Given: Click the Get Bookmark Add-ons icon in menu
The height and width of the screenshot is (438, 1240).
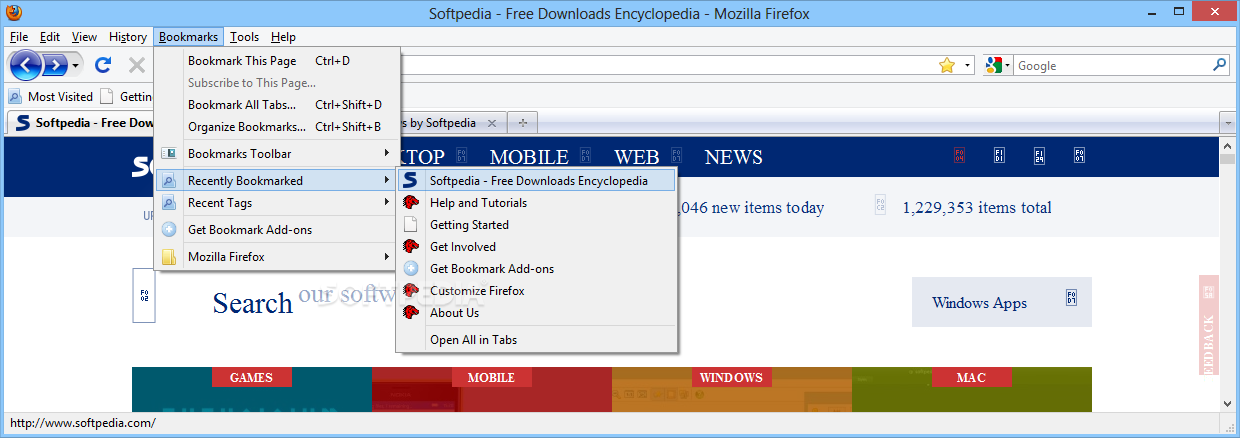Looking at the screenshot, I should 169,230.
